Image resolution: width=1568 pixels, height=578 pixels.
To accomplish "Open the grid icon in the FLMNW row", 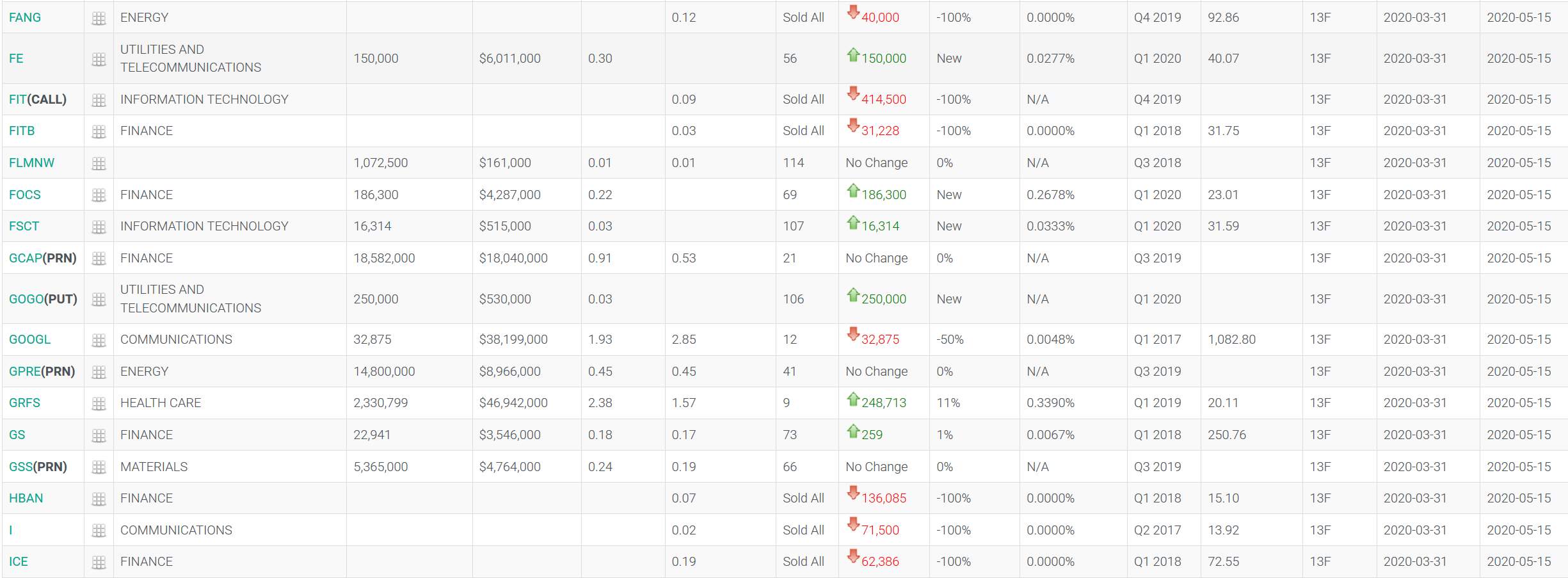I will (x=99, y=164).
